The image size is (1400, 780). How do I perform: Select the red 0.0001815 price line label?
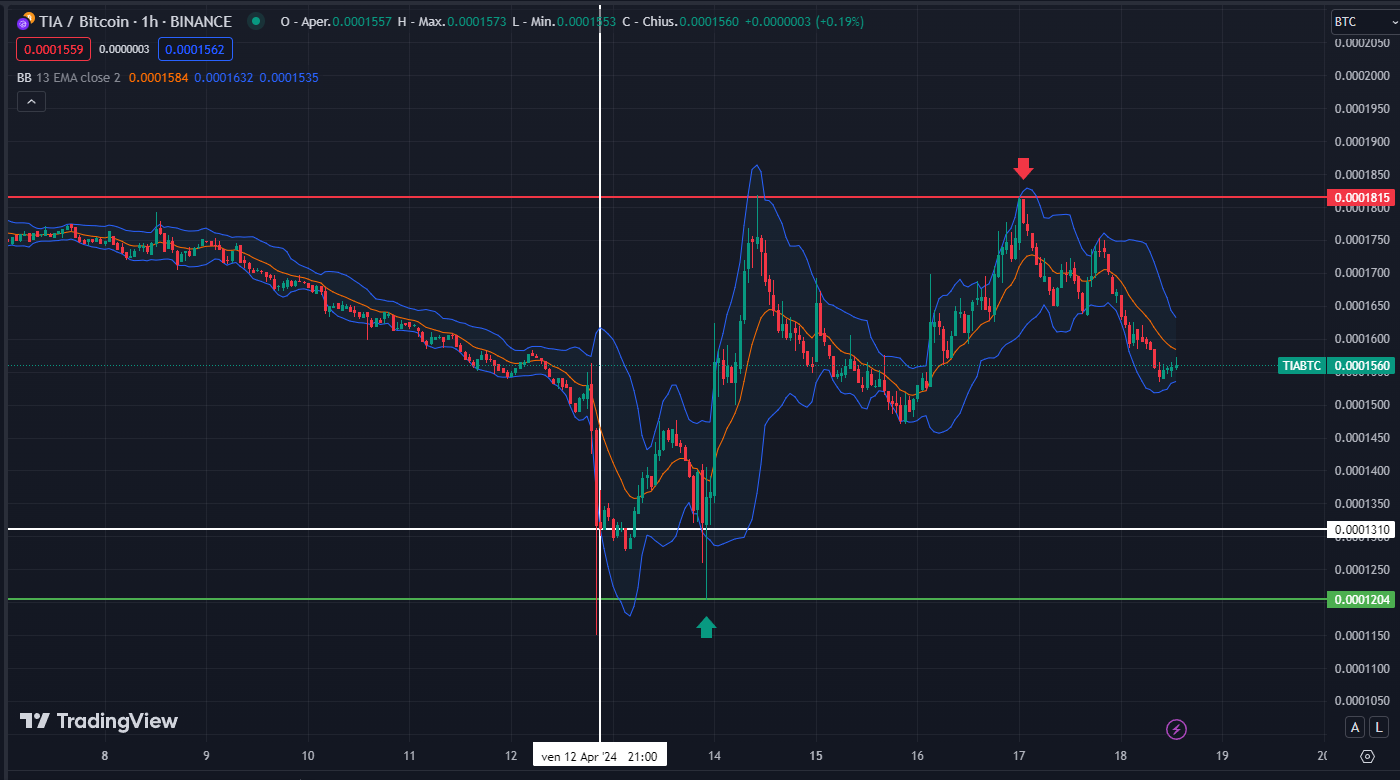pyautogui.click(x=1361, y=198)
